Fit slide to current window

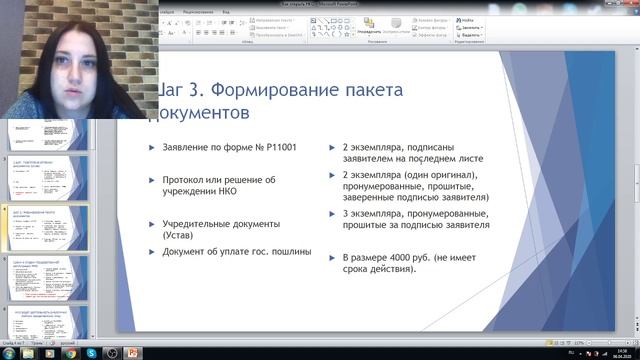pos(636,343)
